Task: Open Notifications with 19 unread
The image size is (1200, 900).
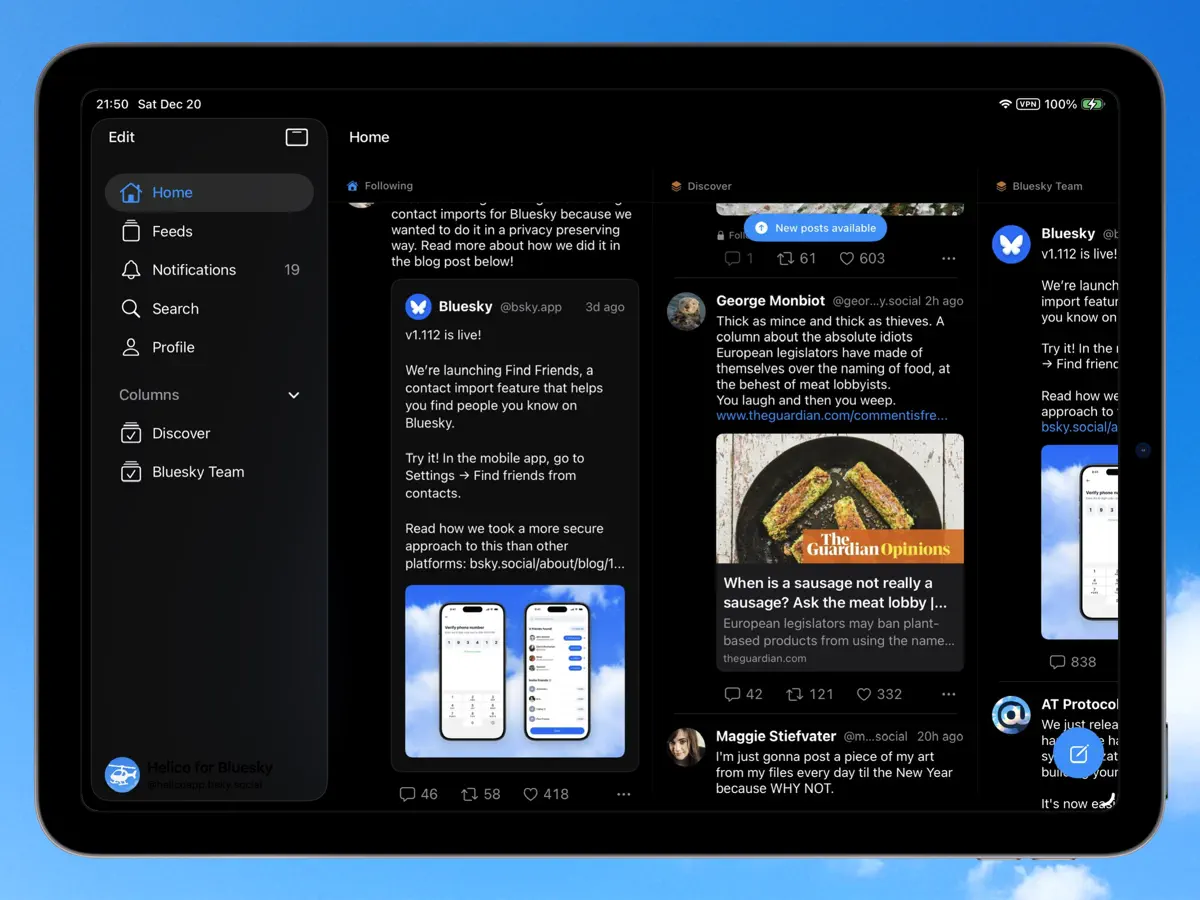Action: tap(209, 270)
